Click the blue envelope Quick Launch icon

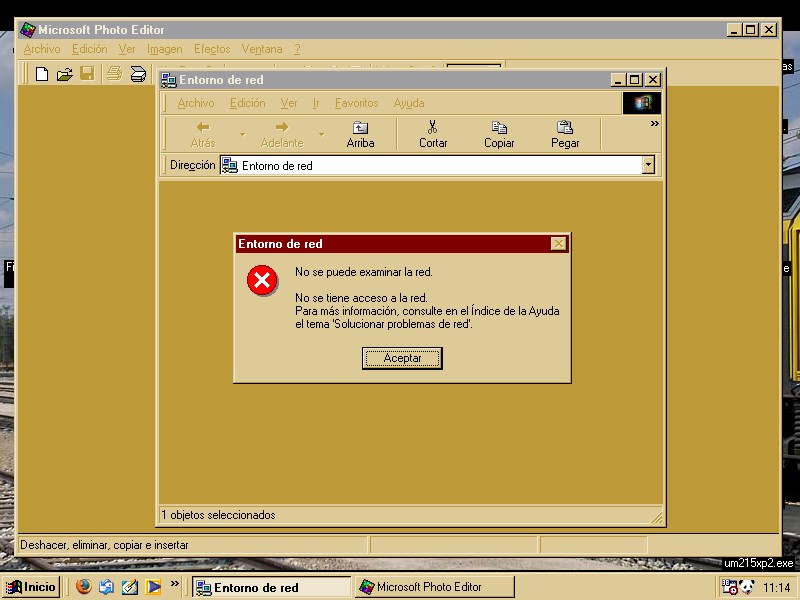click(107, 587)
